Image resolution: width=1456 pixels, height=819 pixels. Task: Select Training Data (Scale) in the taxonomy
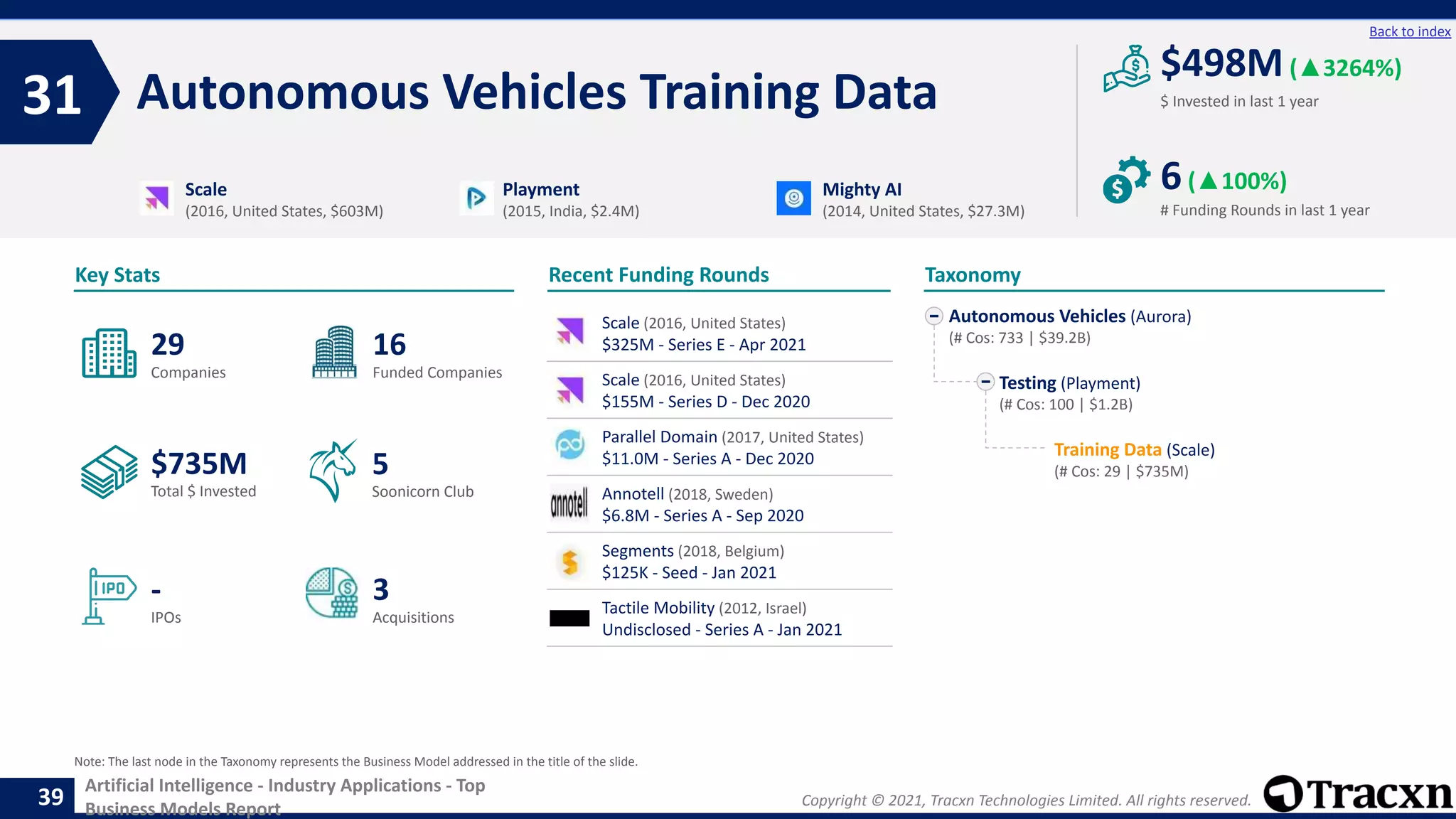click(1135, 450)
